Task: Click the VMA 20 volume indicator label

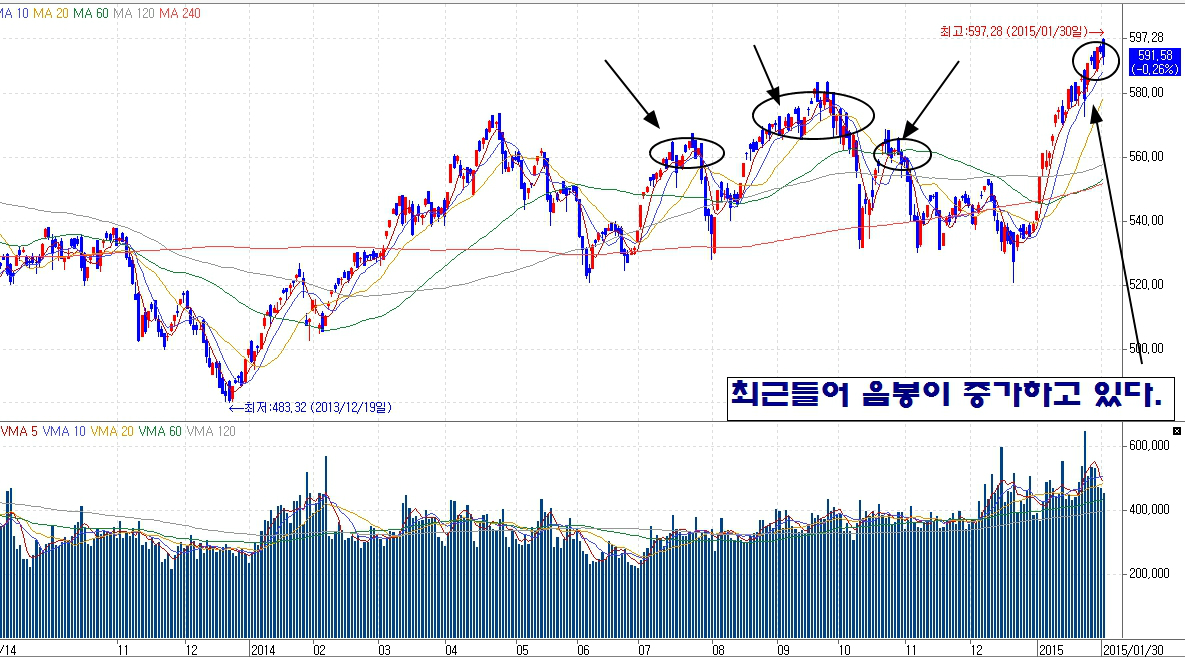Action: pyautogui.click(x=112, y=431)
